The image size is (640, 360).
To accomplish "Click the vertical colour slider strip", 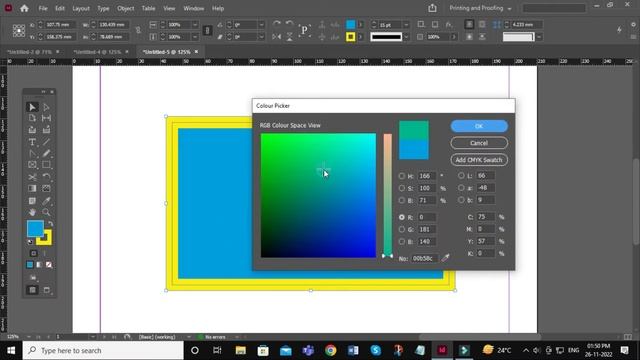I will point(387,195).
